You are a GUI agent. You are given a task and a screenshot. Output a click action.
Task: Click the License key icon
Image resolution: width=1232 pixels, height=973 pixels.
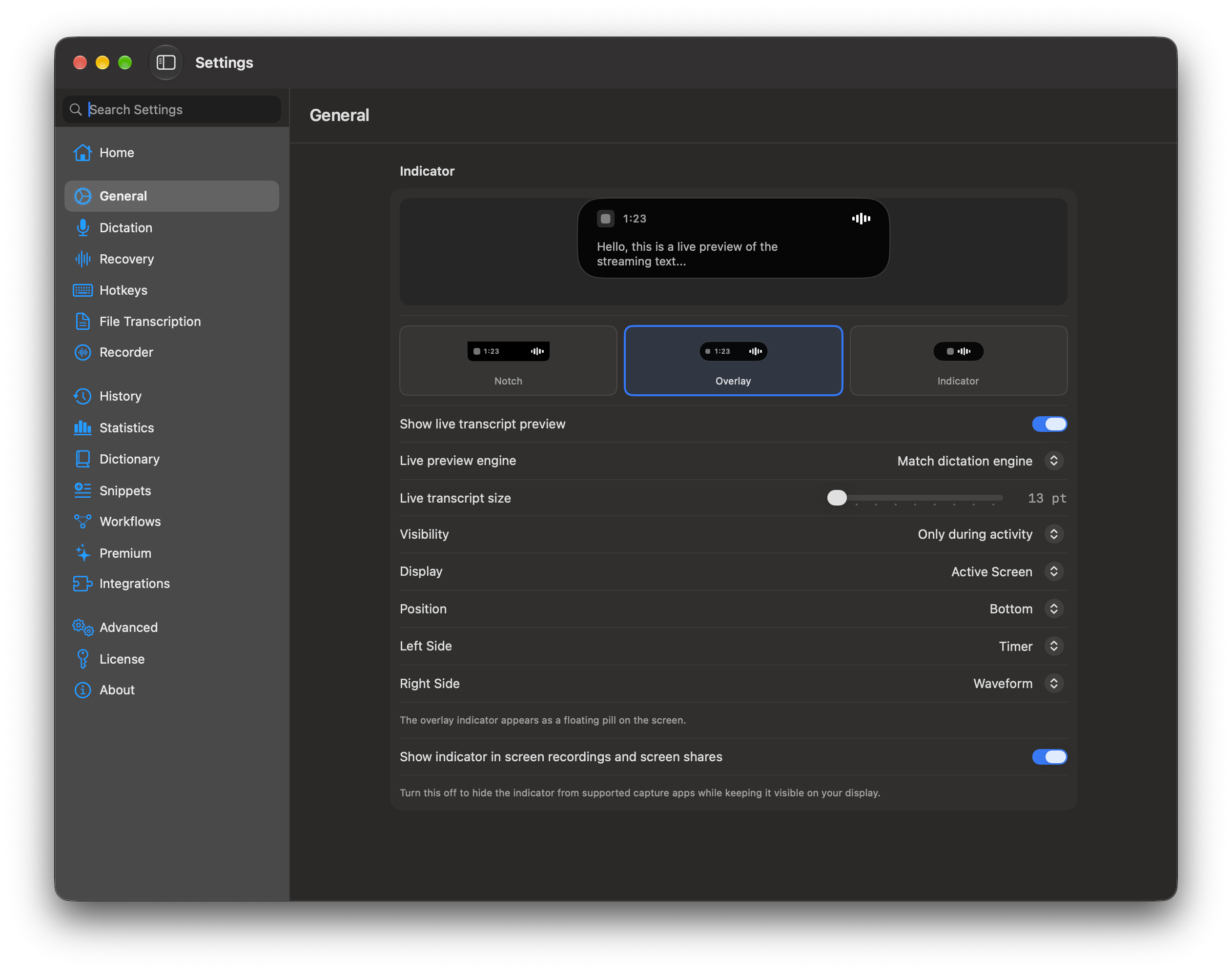point(82,659)
